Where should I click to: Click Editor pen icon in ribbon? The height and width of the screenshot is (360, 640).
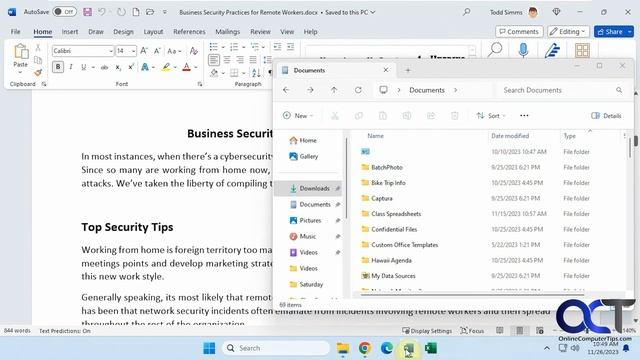coord(552,51)
